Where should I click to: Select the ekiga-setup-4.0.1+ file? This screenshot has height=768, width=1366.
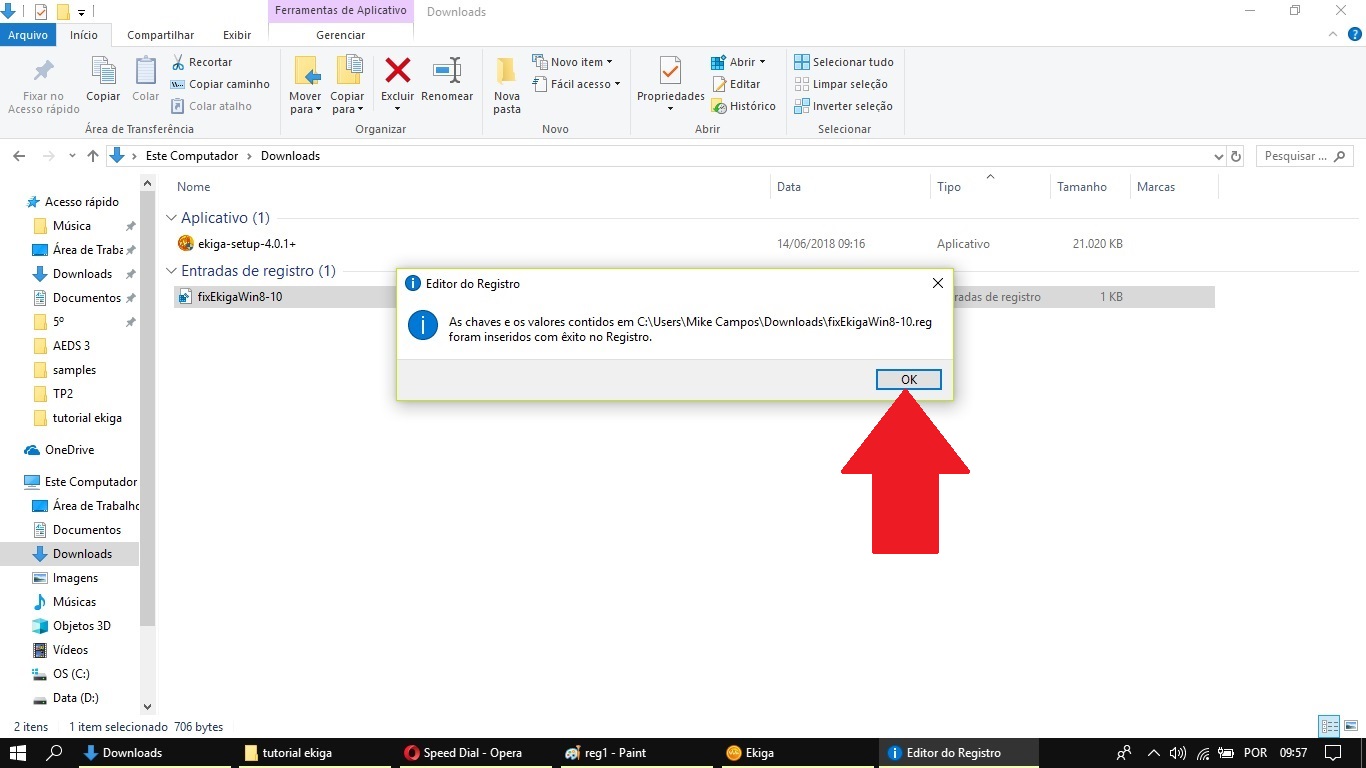246,244
